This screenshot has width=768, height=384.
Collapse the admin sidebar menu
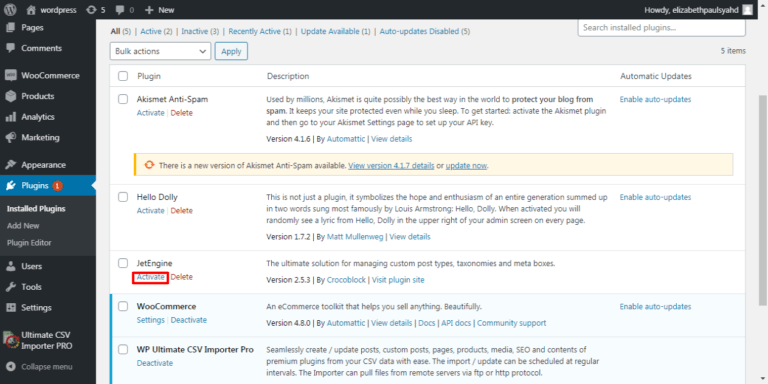(40, 366)
